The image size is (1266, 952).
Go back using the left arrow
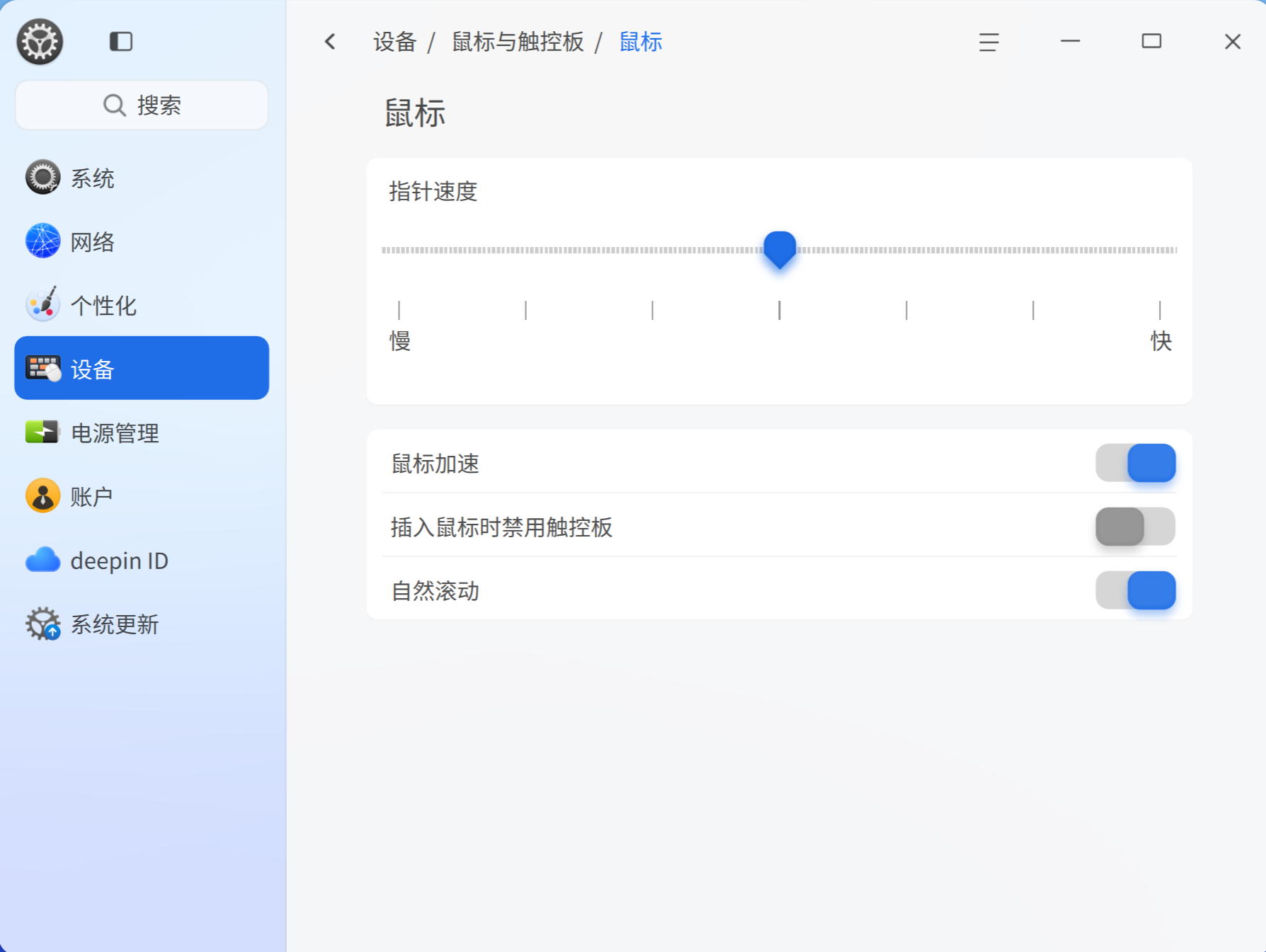pyautogui.click(x=330, y=42)
